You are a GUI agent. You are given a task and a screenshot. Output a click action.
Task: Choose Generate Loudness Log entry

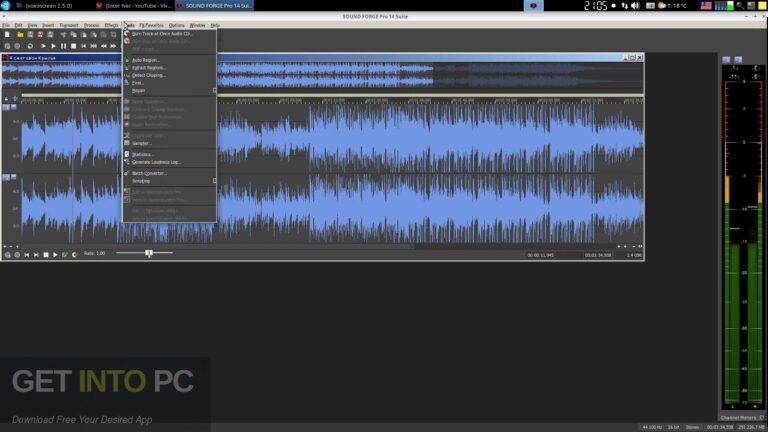169,162
